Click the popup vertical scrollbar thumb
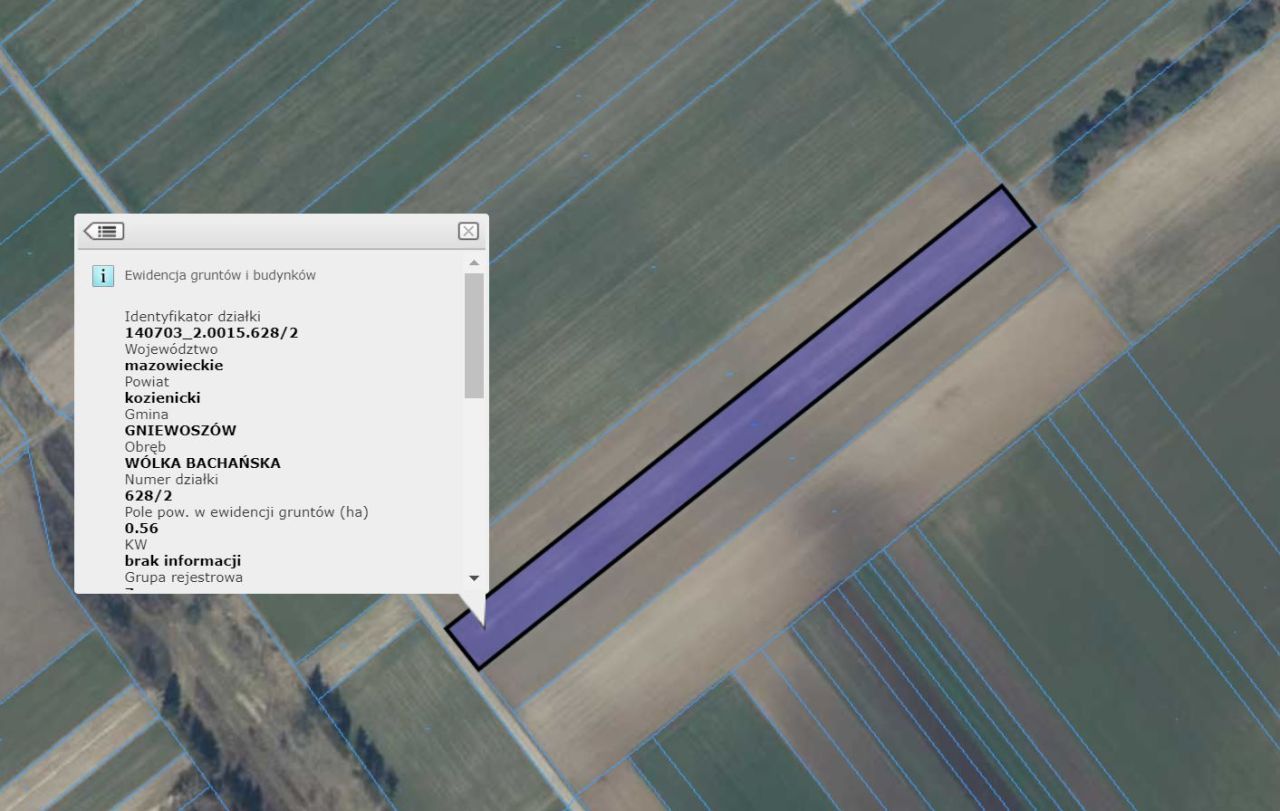1280x811 pixels. tap(474, 335)
